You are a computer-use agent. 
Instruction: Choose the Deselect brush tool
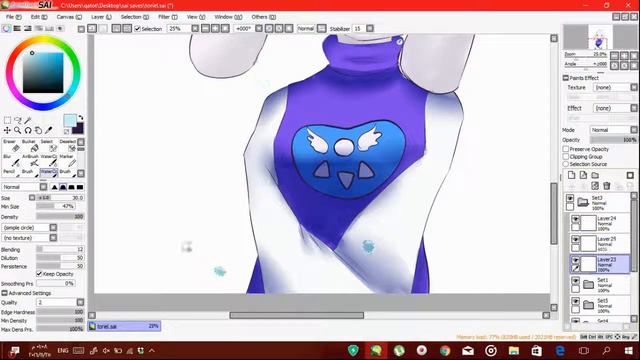pyautogui.click(x=67, y=146)
